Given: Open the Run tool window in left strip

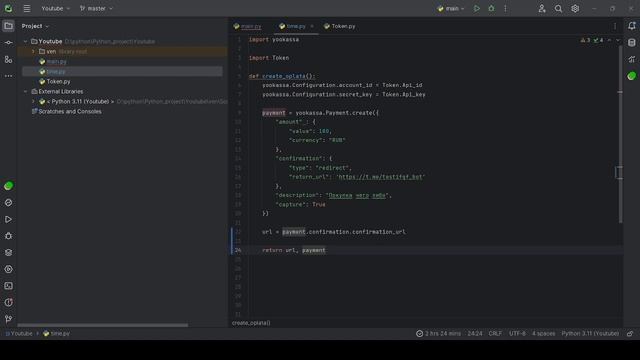Looking at the screenshot, I should [x=8, y=220].
